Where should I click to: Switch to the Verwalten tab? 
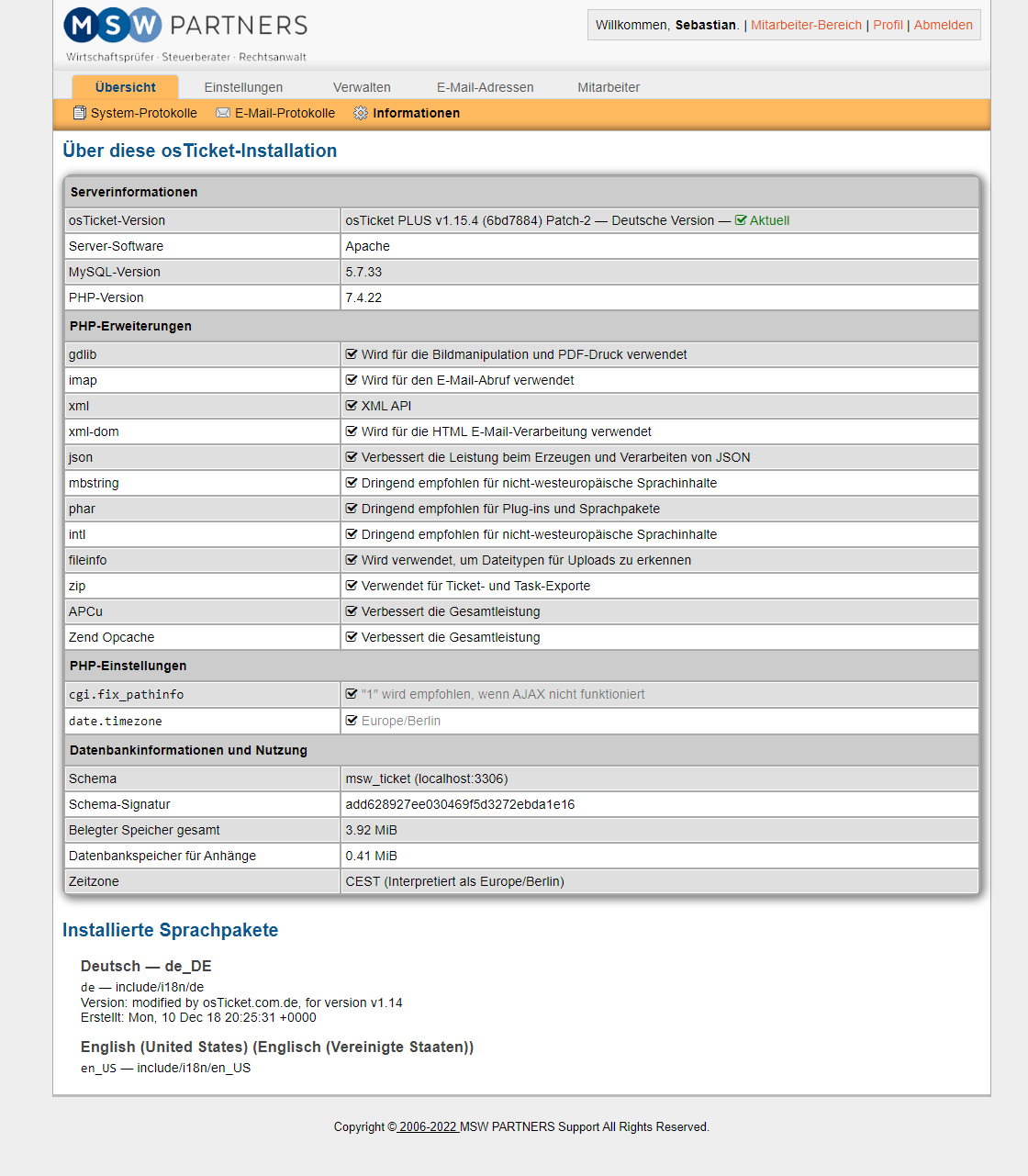tap(362, 87)
